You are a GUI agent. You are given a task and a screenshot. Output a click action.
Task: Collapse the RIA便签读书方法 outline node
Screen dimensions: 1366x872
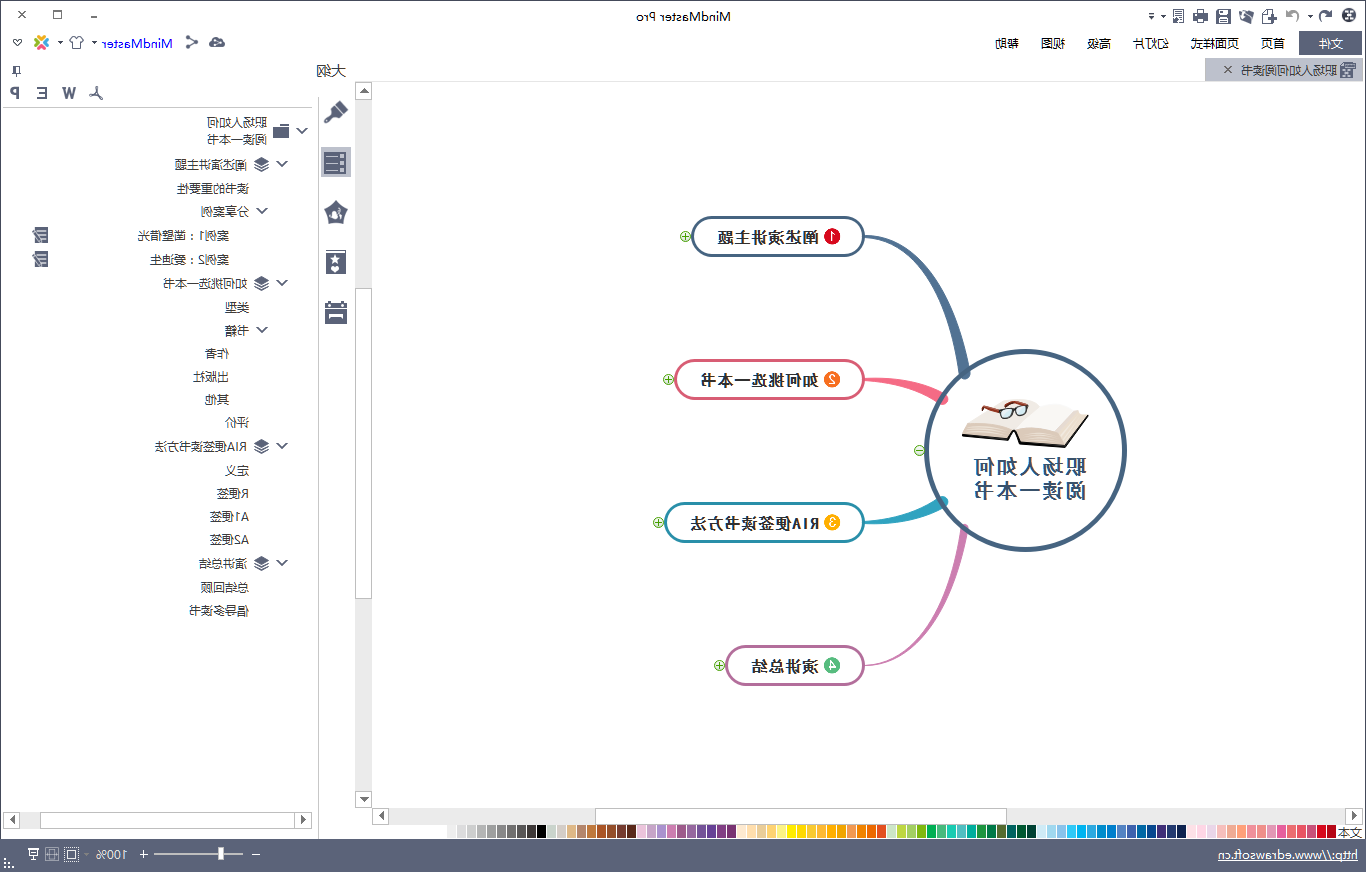click(x=282, y=446)
